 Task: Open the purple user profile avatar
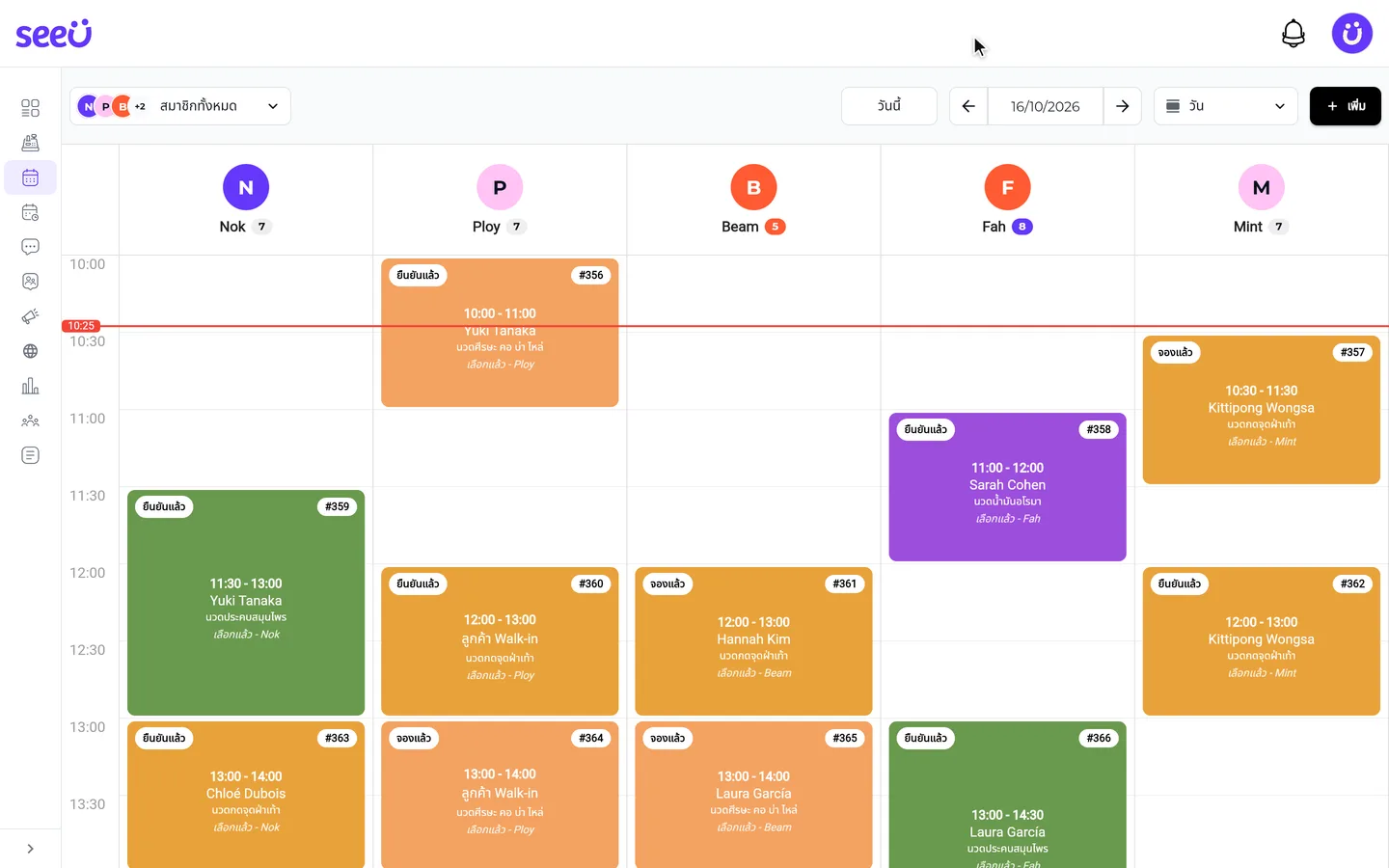pyautogui.click(x=1352, y=34)
